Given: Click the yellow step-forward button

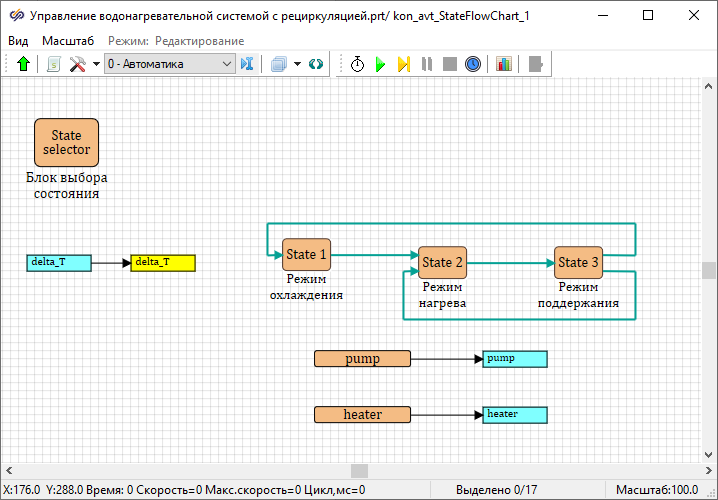Looking at the screenshot, I should pyautogui.click(x=403, y=64).
